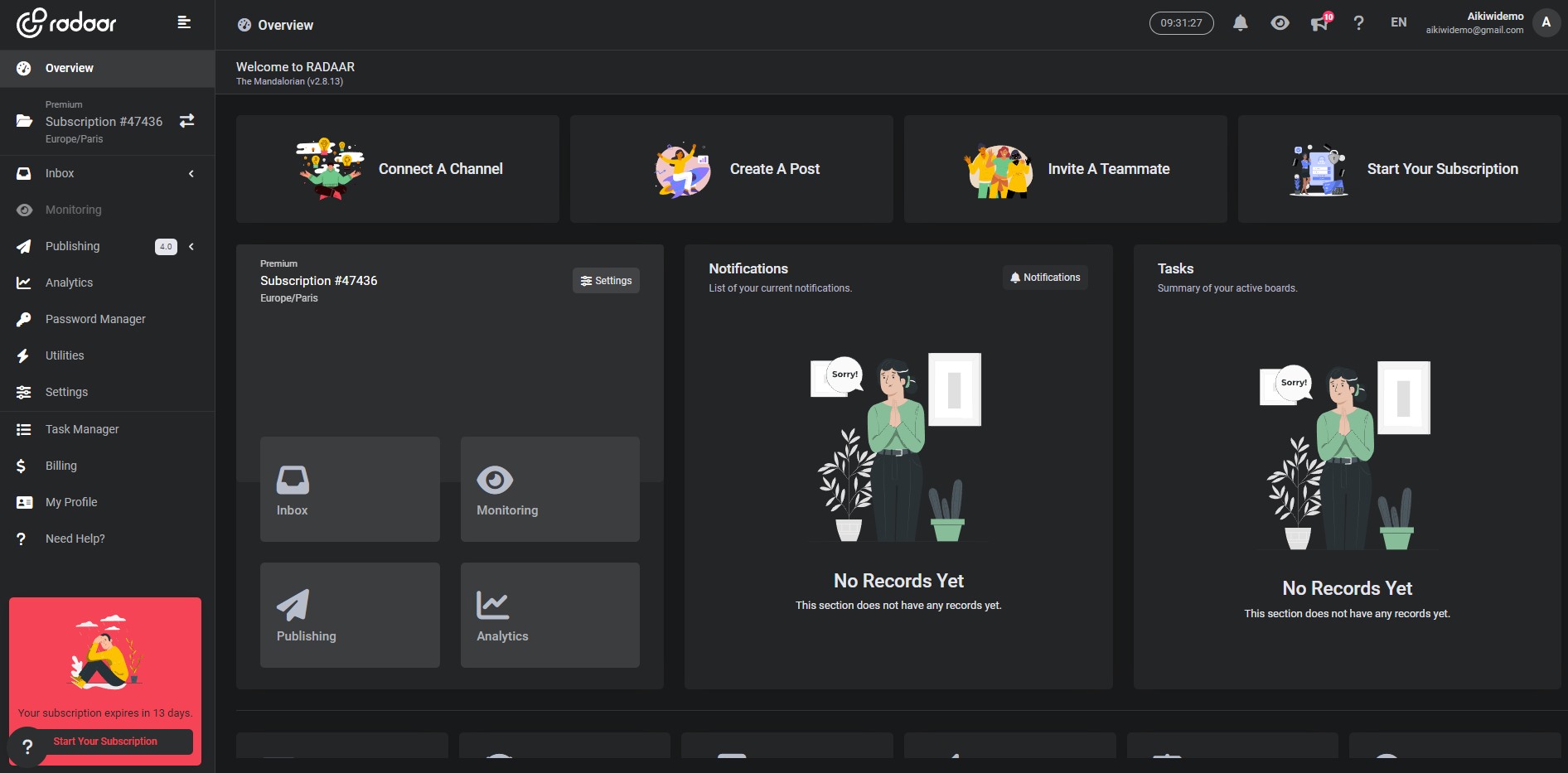Screen dimensions: 1568x773
Task: Click the Utilities lightning bolt icon
Action: pyautogui.click(x=23, y=355)
